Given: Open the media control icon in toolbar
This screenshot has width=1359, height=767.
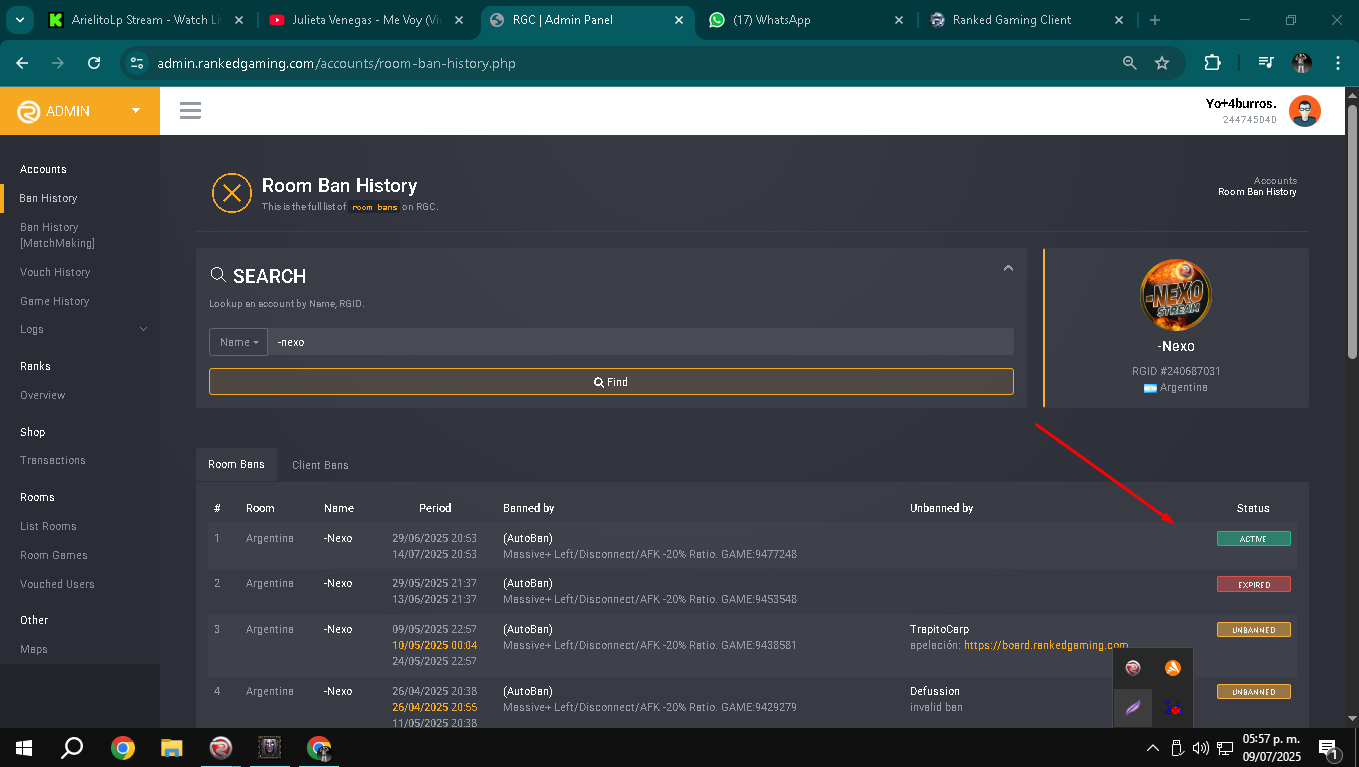Looking at the screenshot, I should (x=1266, y=63).
